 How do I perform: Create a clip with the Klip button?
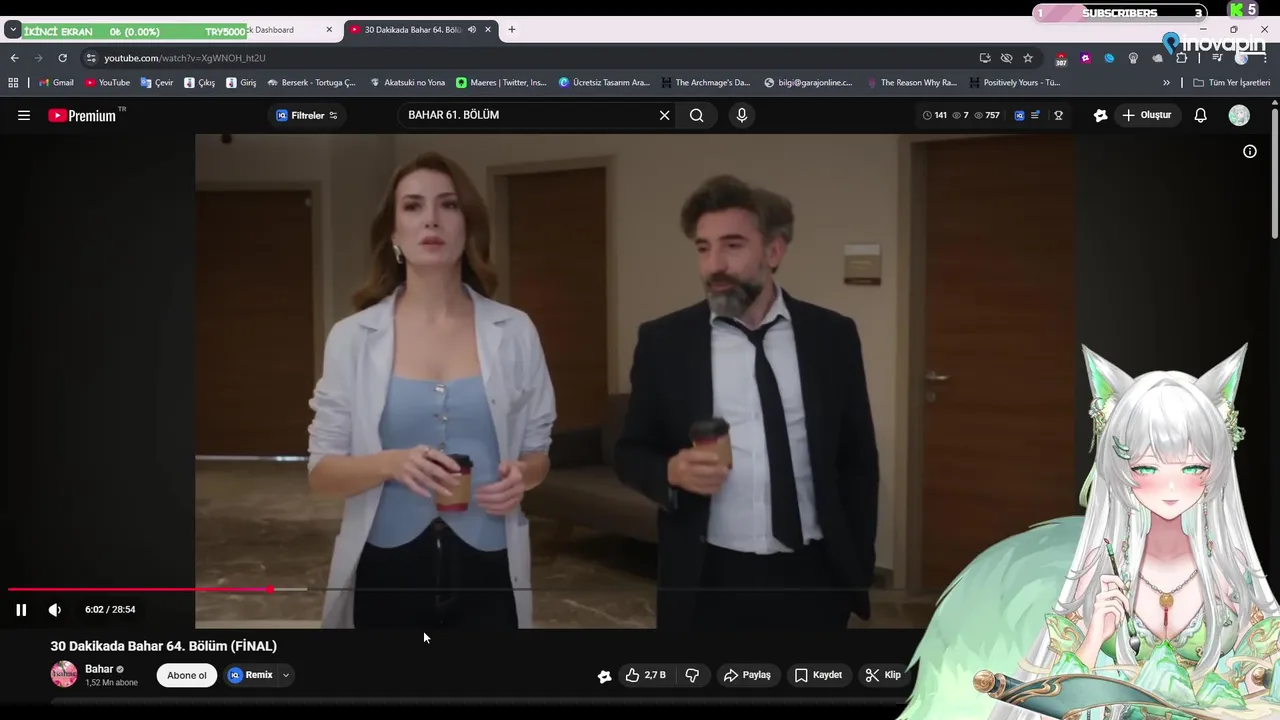coord(883,675)
